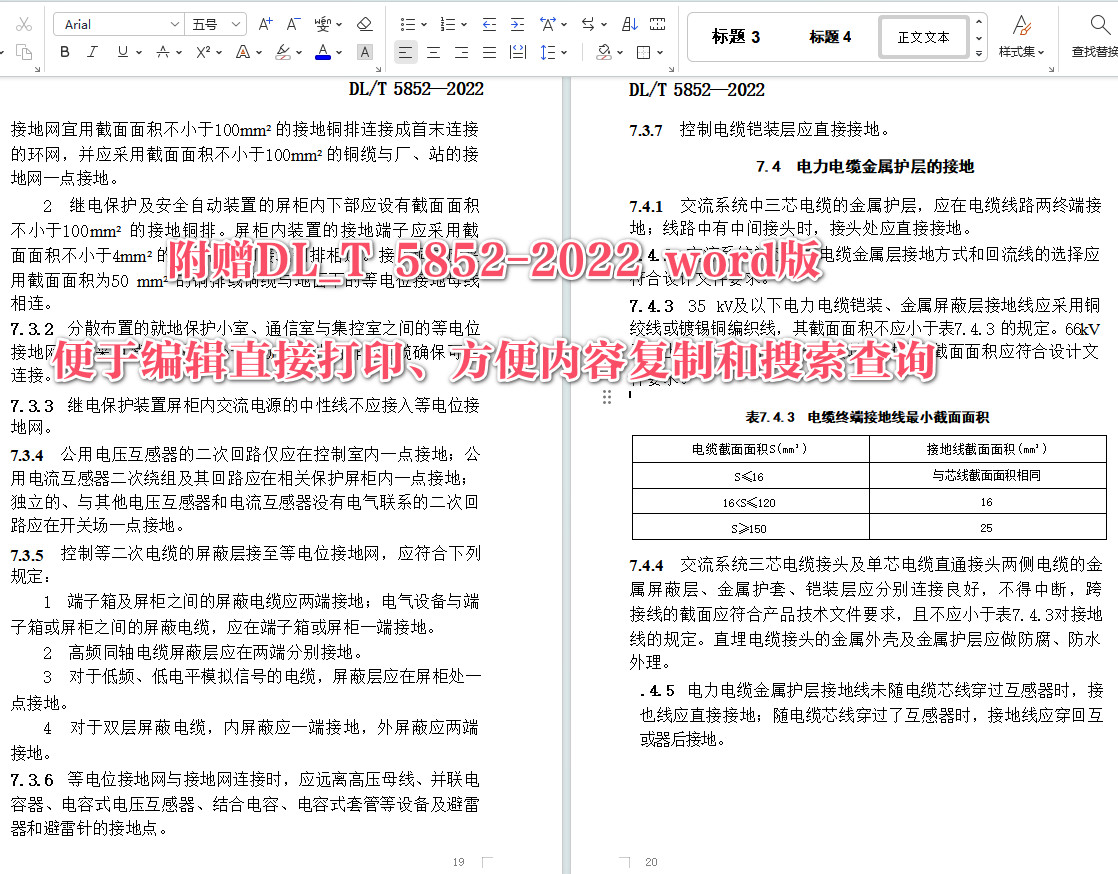Apply center text alignment
Viewport: 1118px width, 874px height.
434,52
